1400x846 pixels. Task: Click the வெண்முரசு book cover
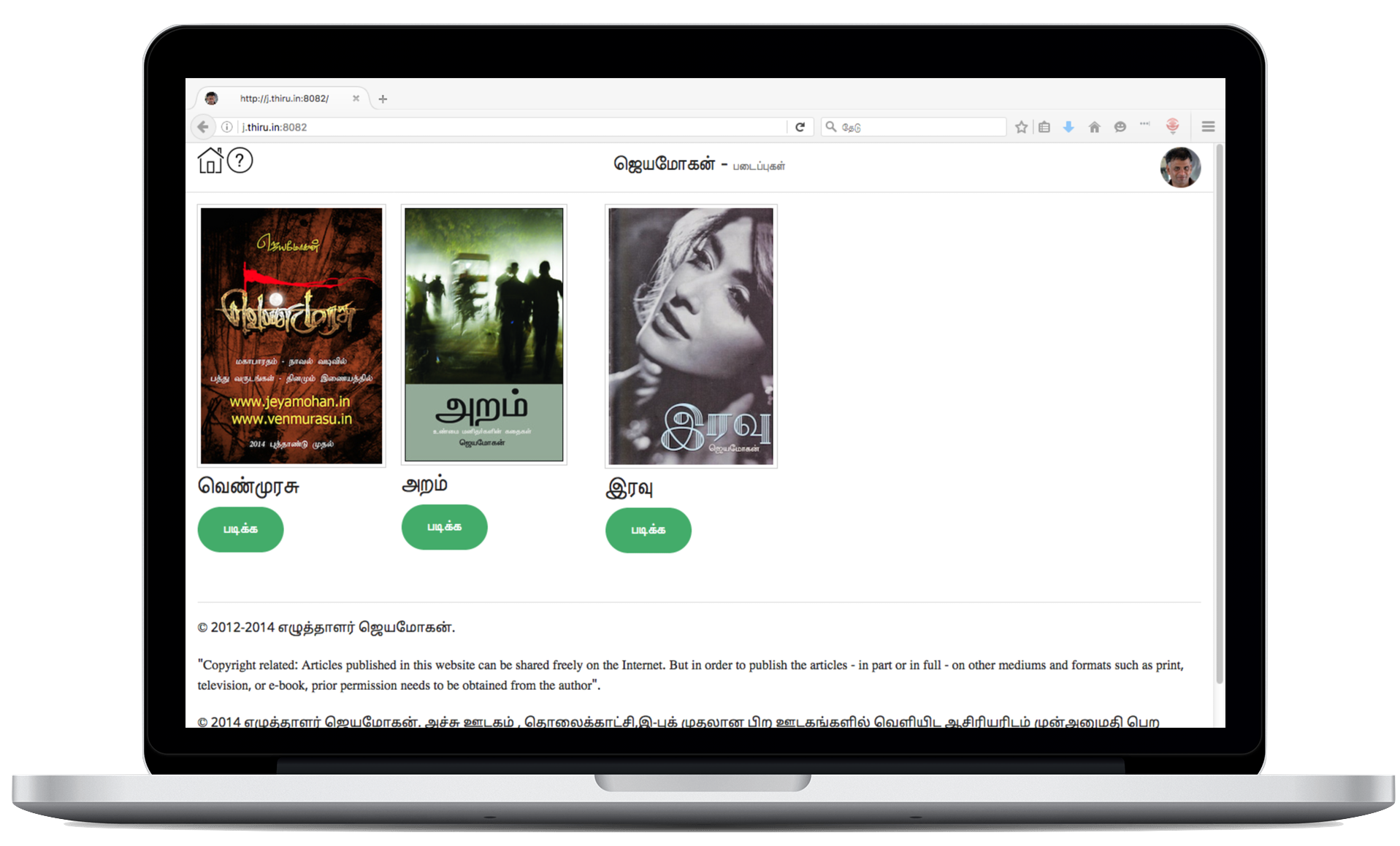click(291, 336)
